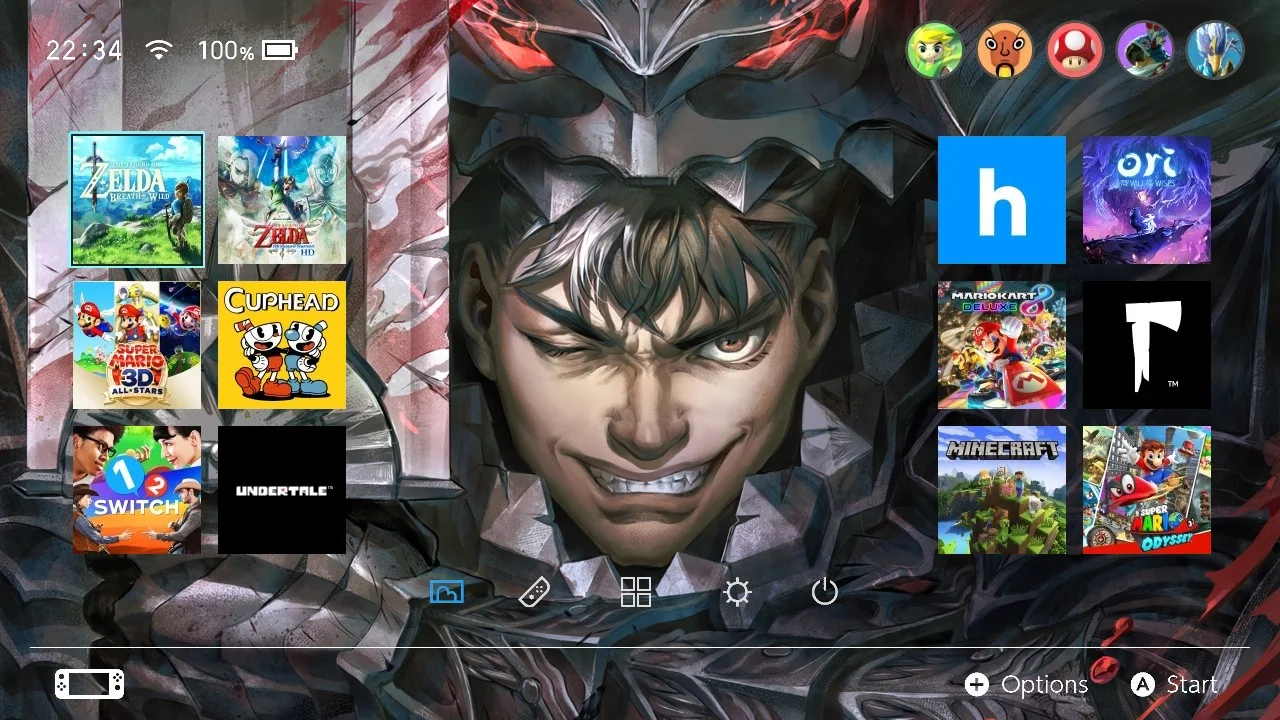Select the angry Mii face avatar
The image size is (1280, 720).
click(x=1005, y=50)
